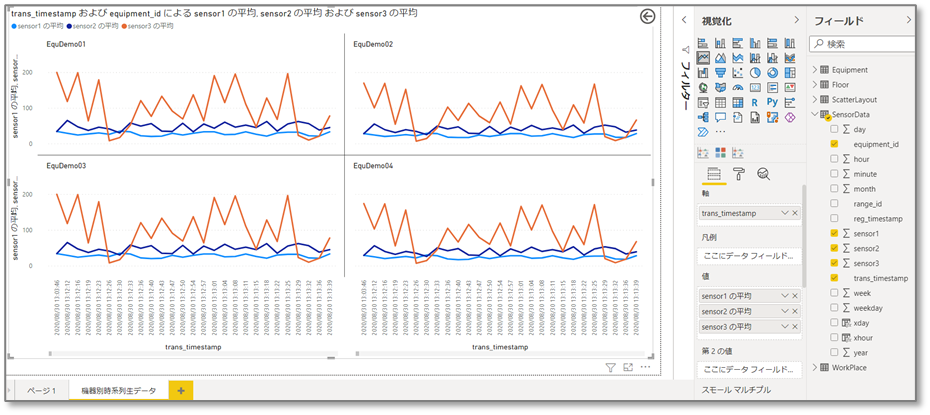
Task: Collapse the 視覚化 pane with right chevron
Action: (797, 20)
